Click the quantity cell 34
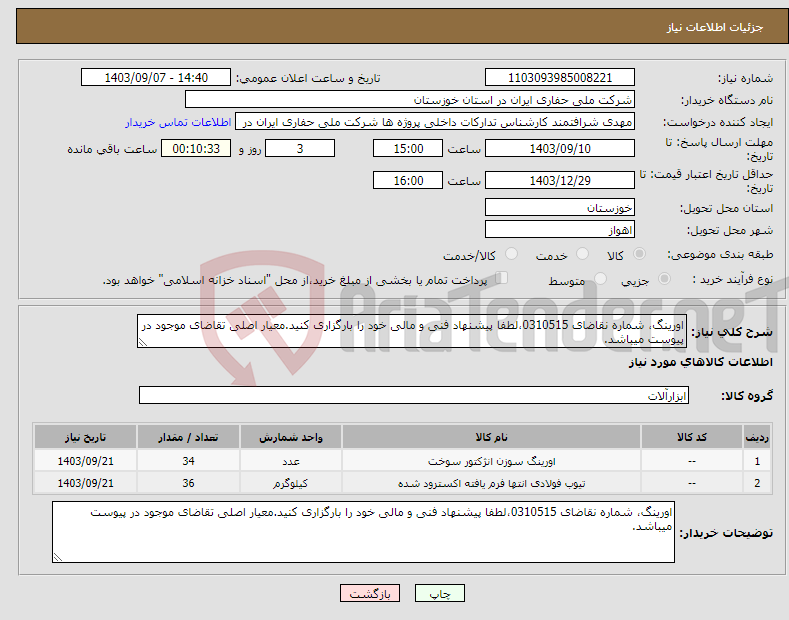 point(188,461)
